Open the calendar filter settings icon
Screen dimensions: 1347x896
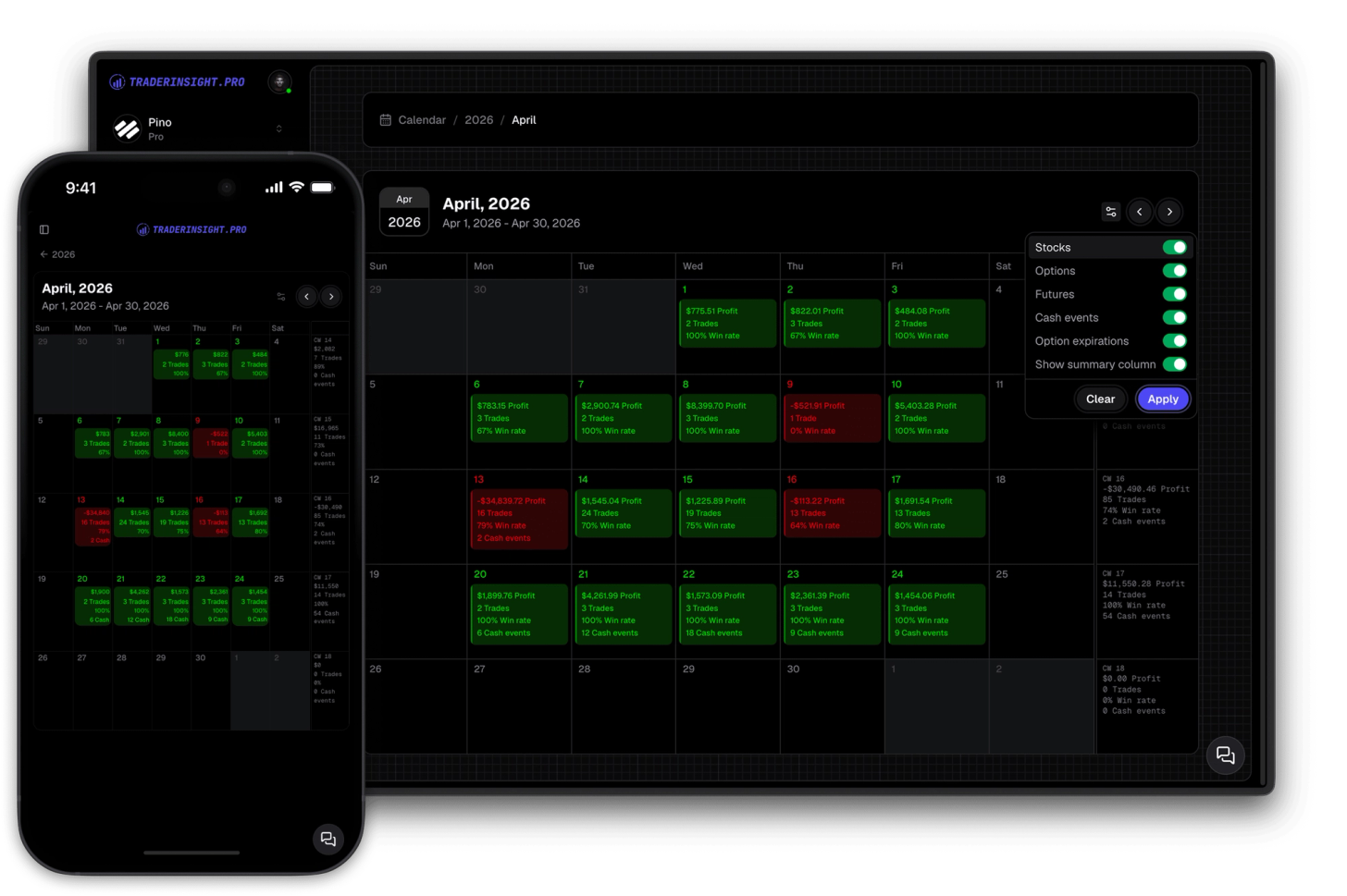point(1110,212)
